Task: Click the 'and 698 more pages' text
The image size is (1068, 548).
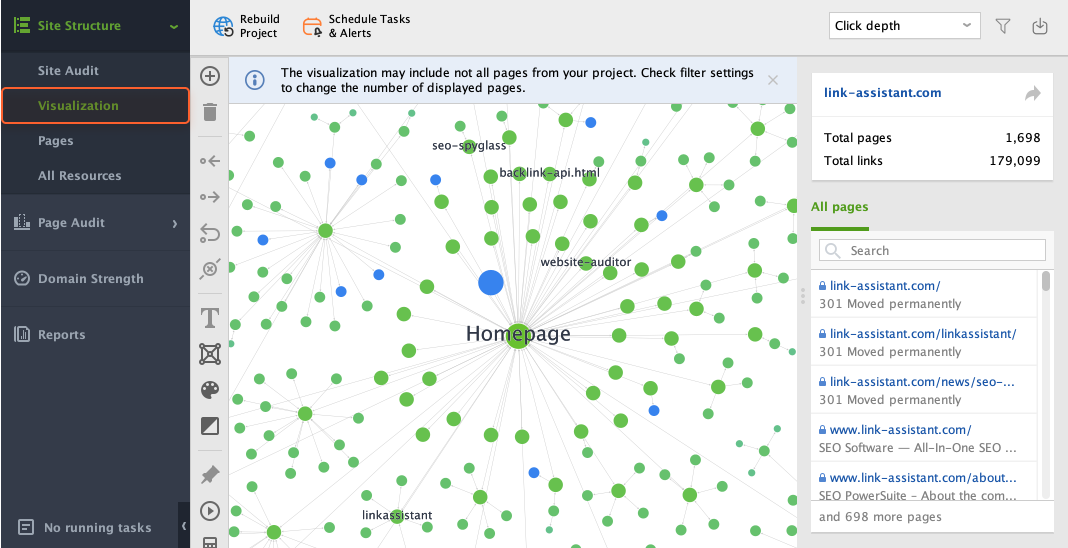Action: coord(880,517)
